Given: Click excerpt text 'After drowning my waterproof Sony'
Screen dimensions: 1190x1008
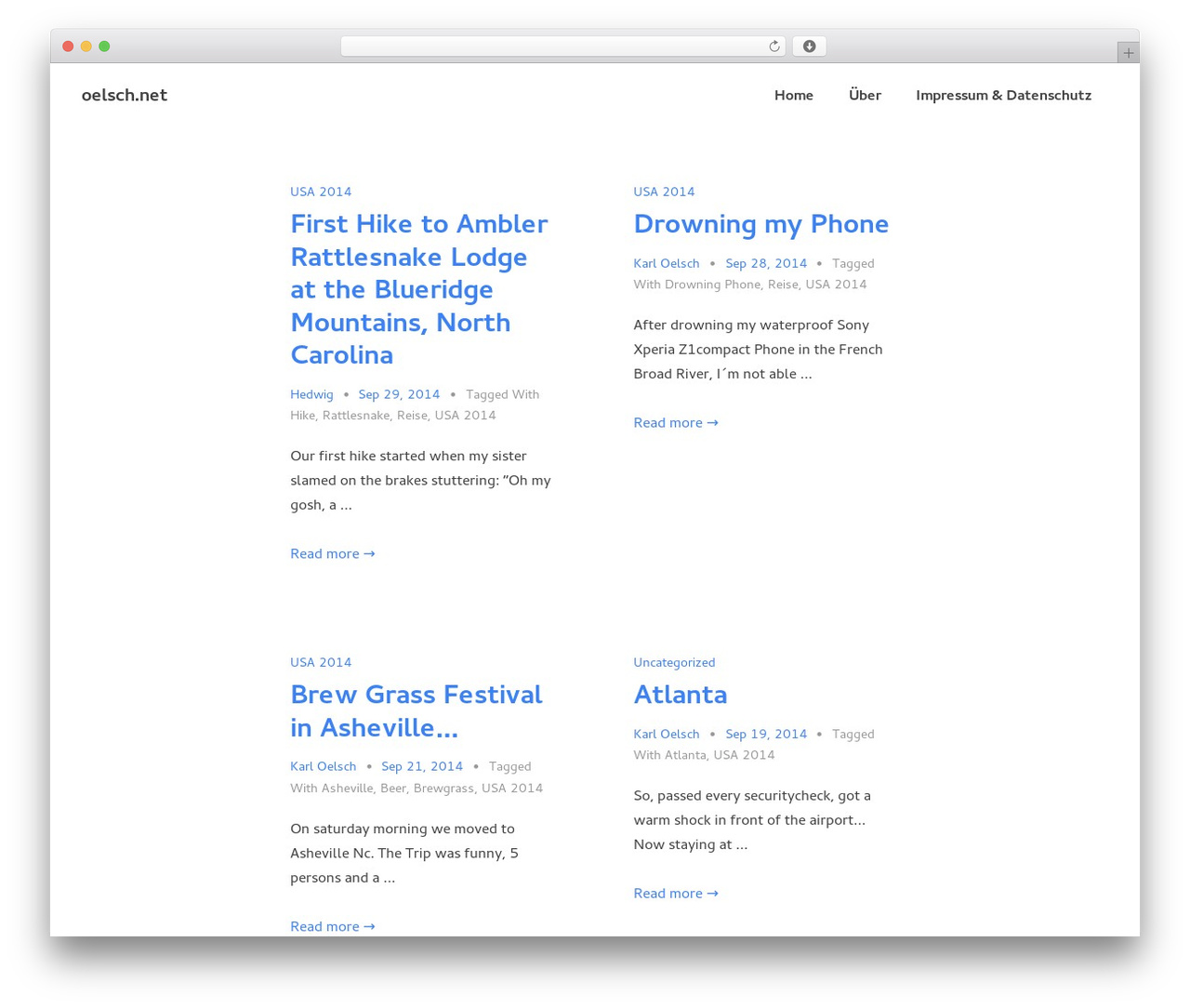Looking at the screenshot, I should [x=751, y=325].
